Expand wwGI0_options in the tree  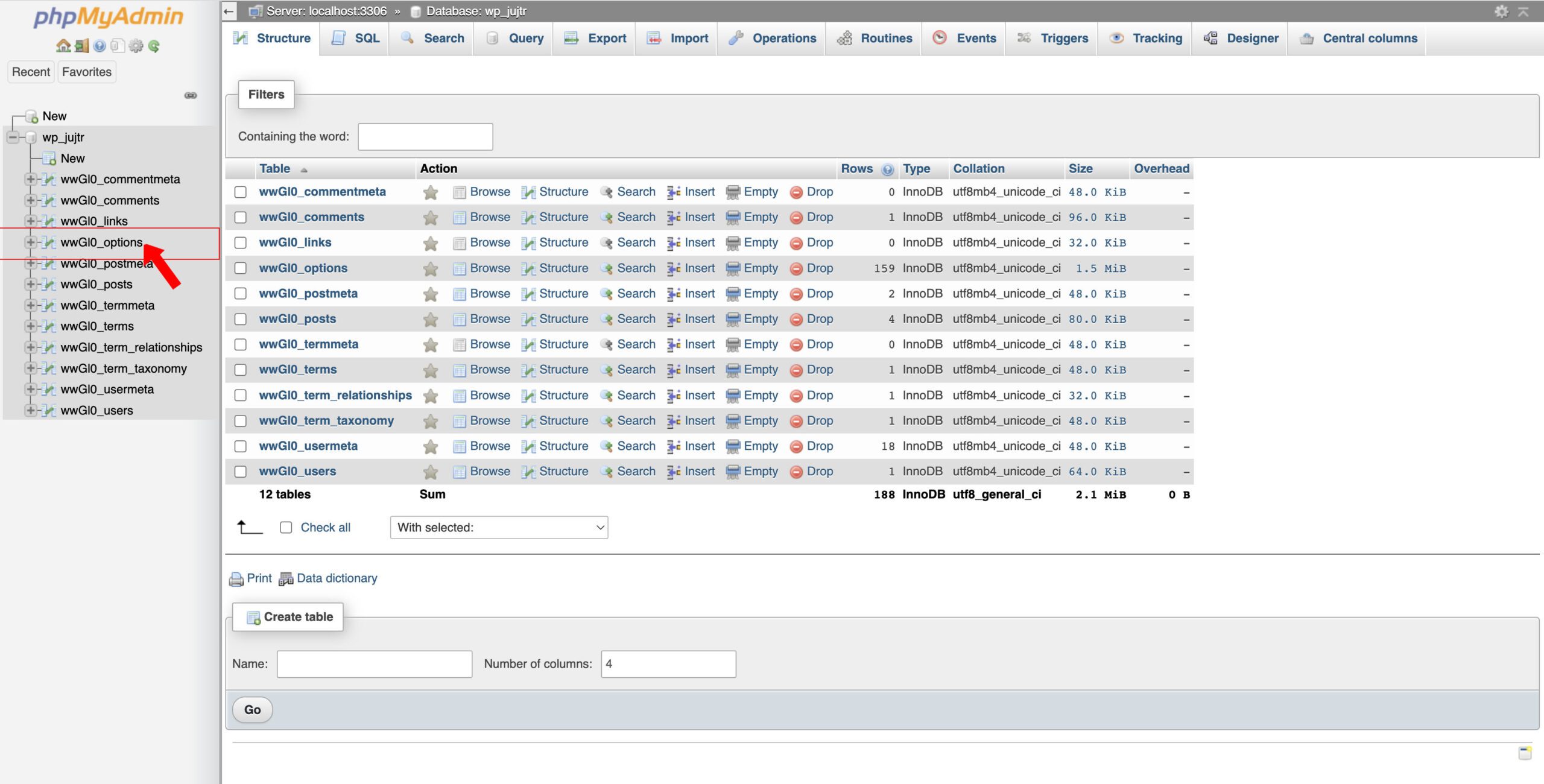(x=30, y=242)
